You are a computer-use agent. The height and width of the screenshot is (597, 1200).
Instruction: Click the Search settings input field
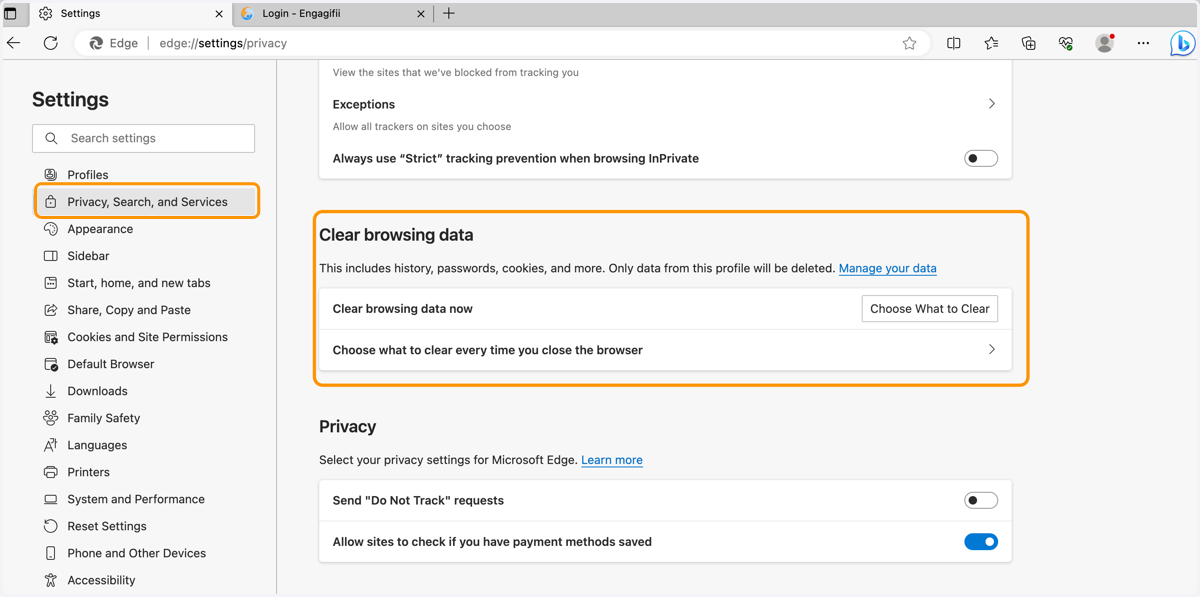tap(144, 138)
